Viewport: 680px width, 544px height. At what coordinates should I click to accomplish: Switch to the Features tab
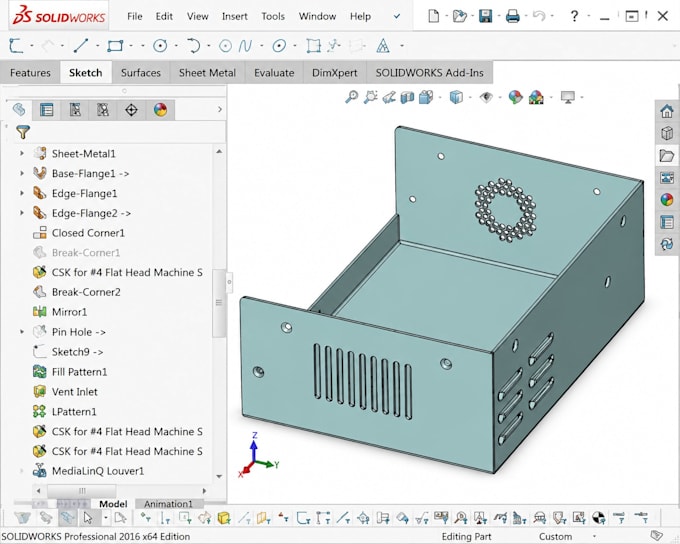coord(30,72)
